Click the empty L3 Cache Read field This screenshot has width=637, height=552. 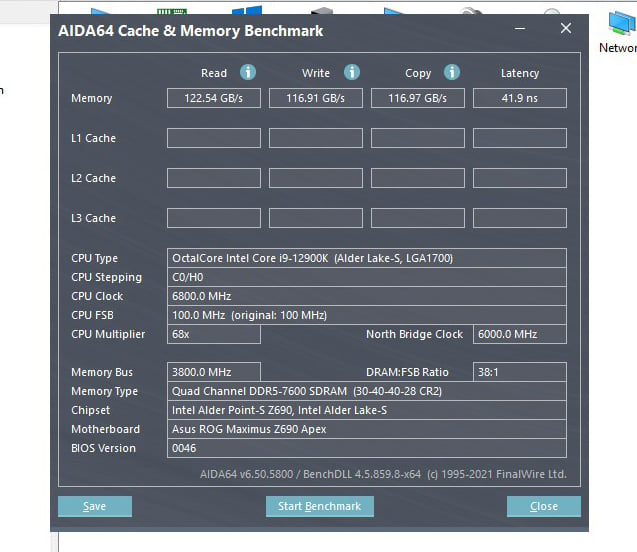(x=214, y=218)
